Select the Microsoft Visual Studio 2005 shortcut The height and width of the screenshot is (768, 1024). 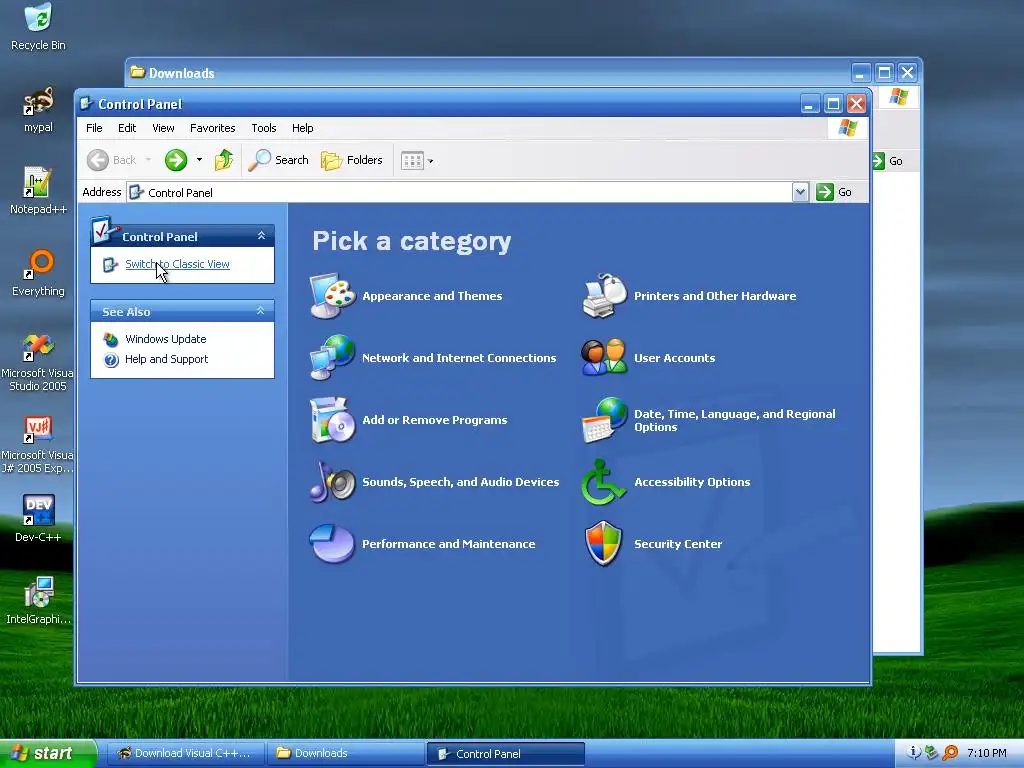37,362
